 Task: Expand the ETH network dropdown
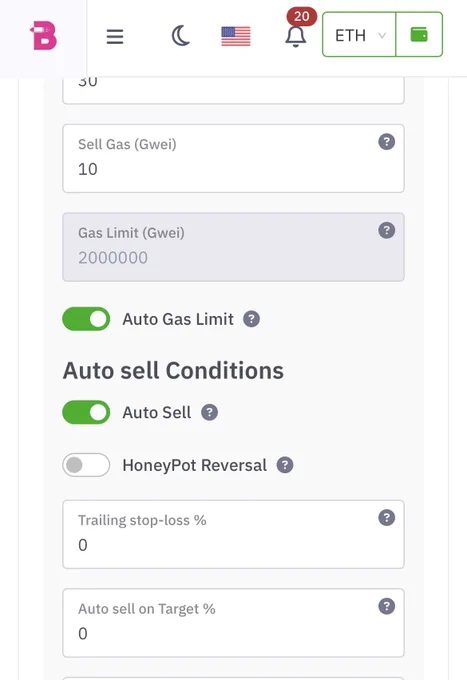pyautogui.click(x=359, y=35)
